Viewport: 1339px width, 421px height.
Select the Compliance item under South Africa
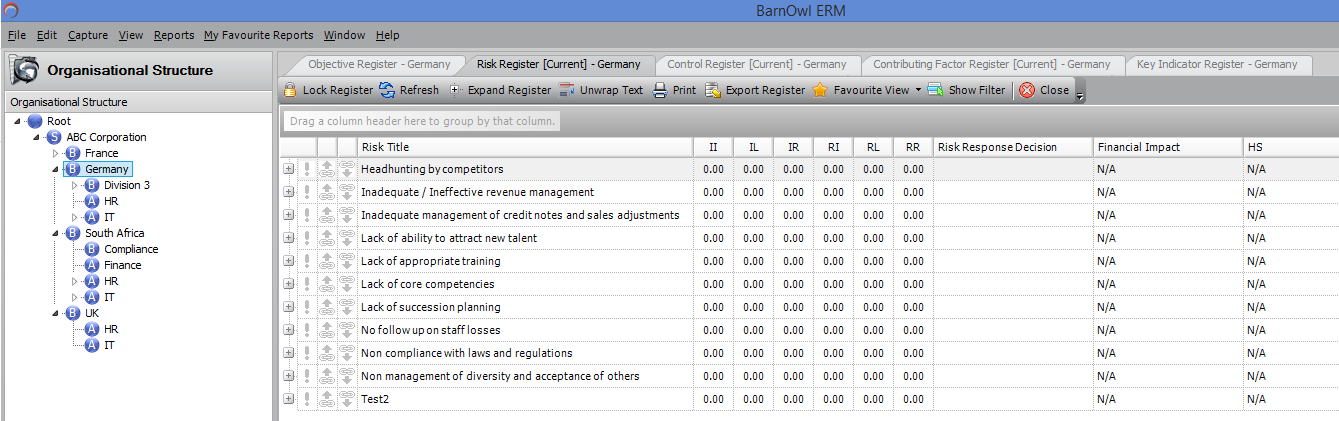[131, 249]
